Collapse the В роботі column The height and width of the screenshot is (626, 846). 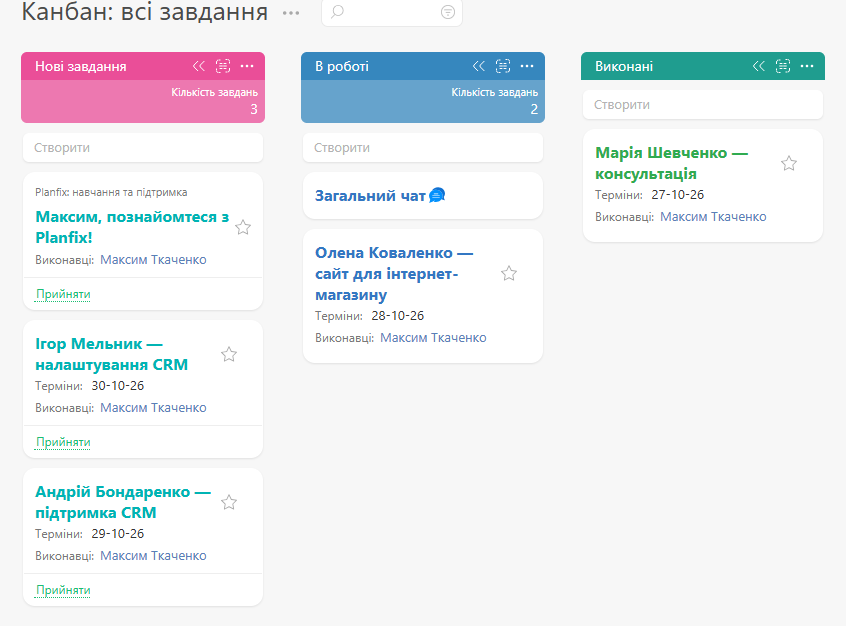(x=479, y=66)
